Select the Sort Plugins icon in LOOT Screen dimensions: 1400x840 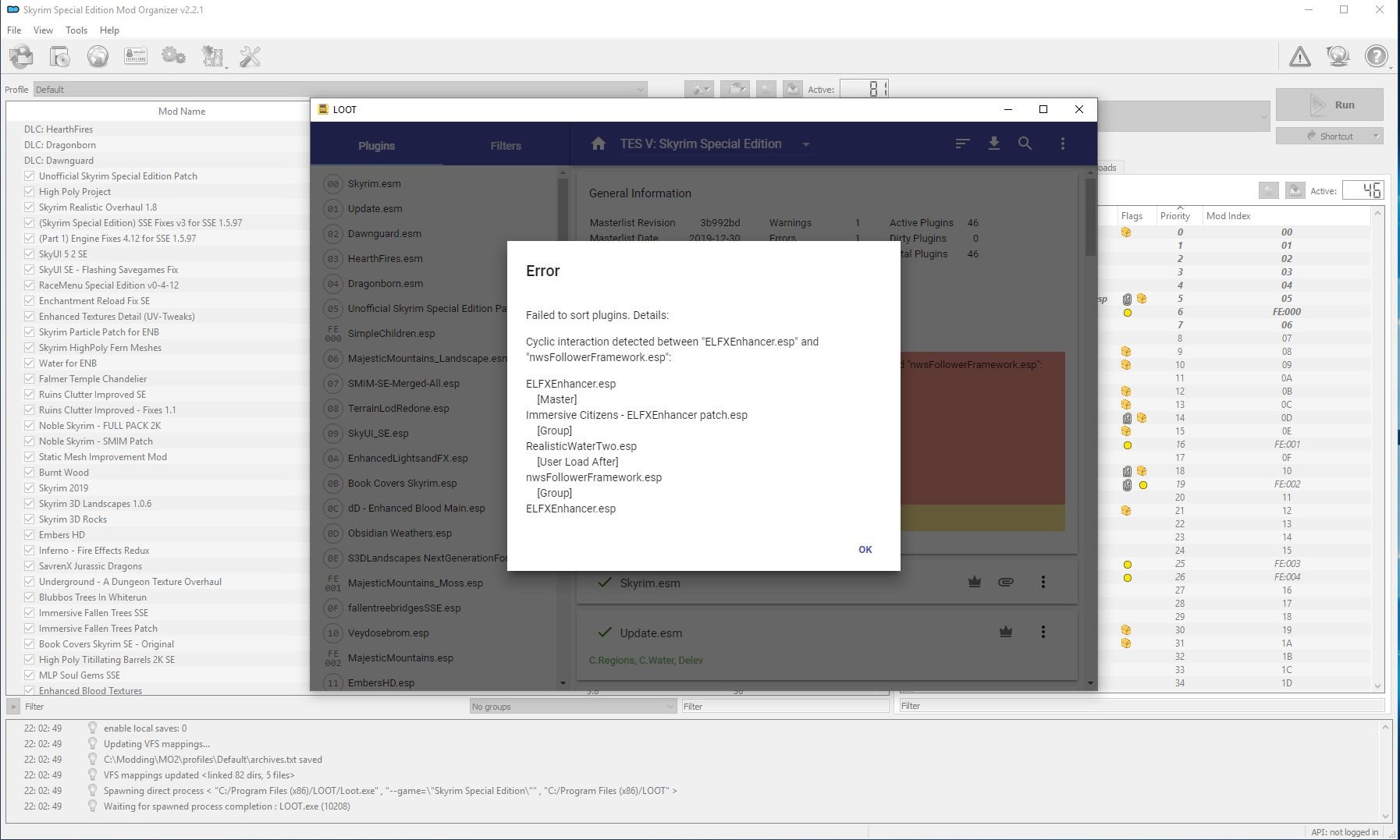(961, 144)
